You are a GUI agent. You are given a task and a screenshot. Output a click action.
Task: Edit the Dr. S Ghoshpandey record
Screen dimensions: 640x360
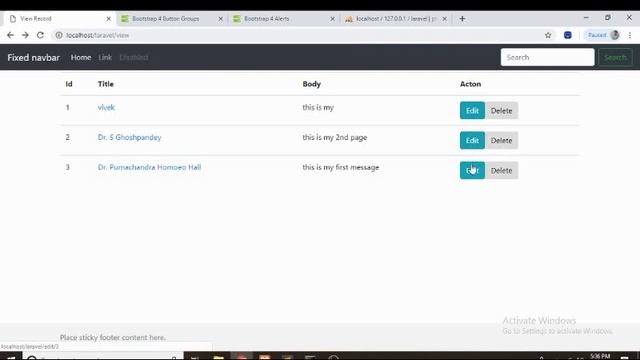(x=472, y=140)
